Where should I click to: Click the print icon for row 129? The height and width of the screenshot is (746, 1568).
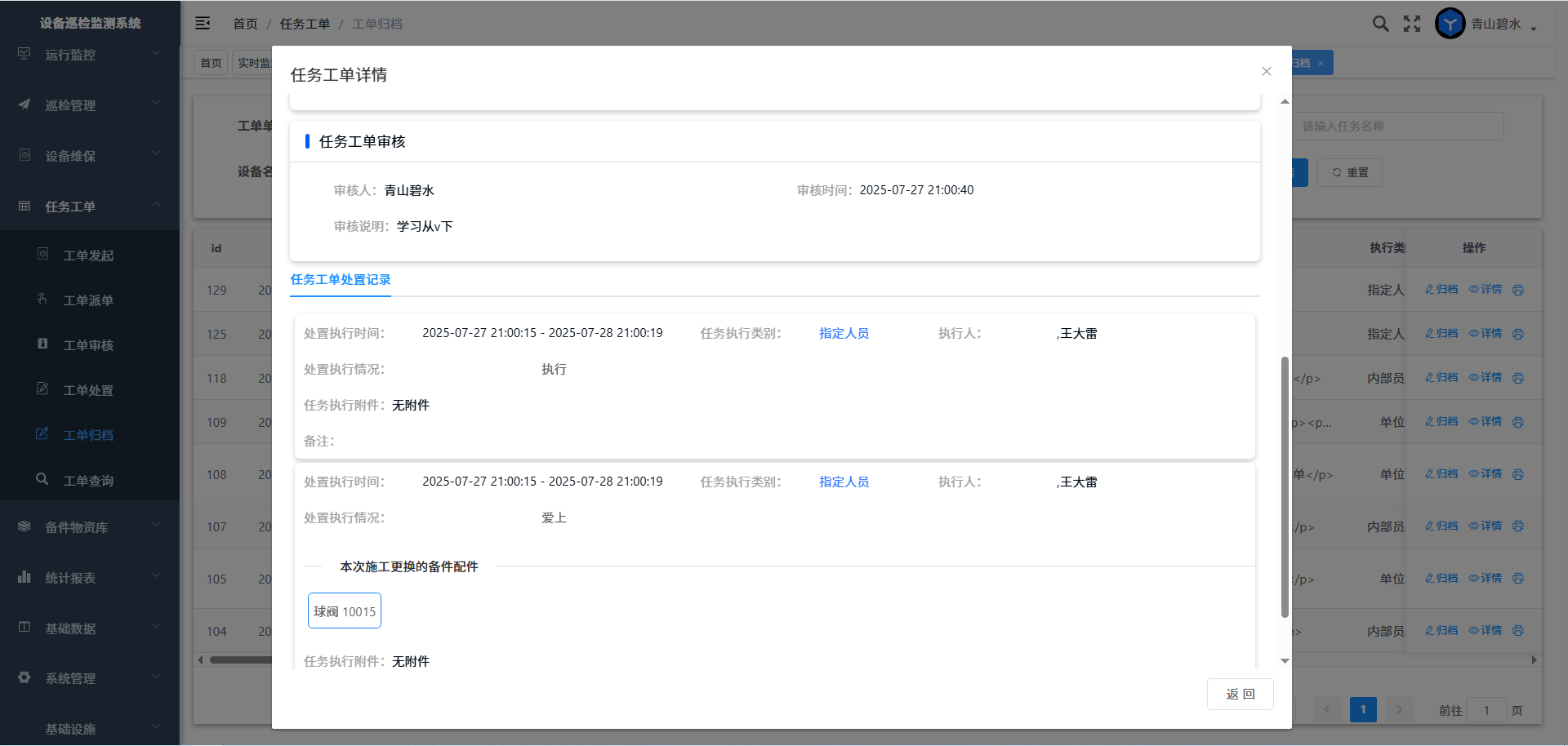coord(1518,290)
